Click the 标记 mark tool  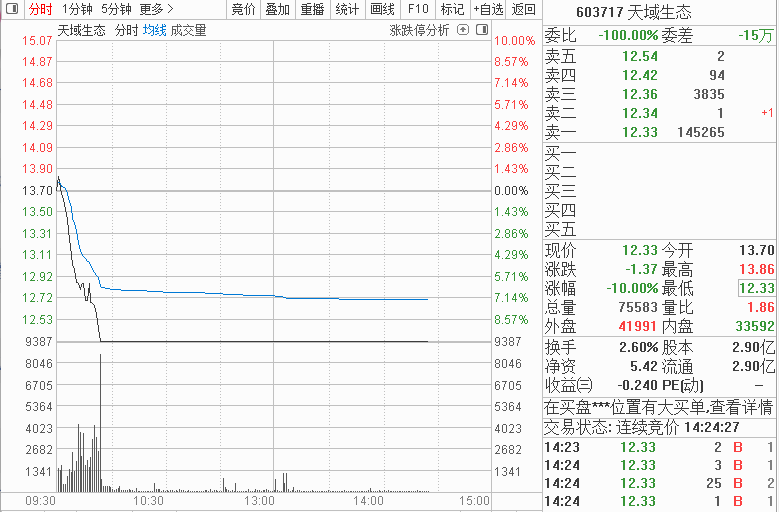(x=452, y=9)
